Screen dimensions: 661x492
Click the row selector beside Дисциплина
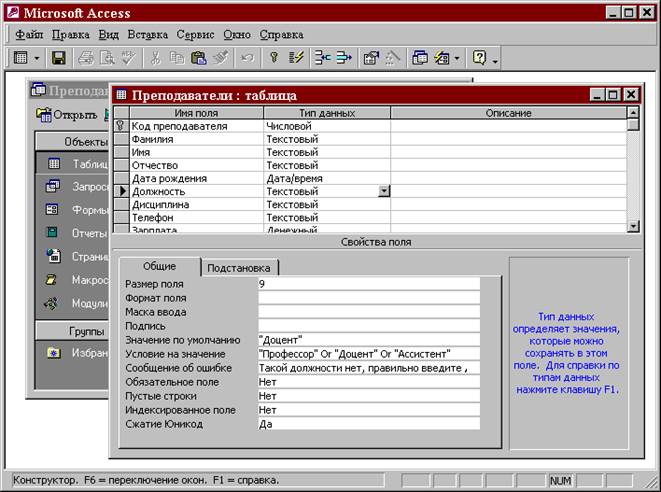pos(121,205)
